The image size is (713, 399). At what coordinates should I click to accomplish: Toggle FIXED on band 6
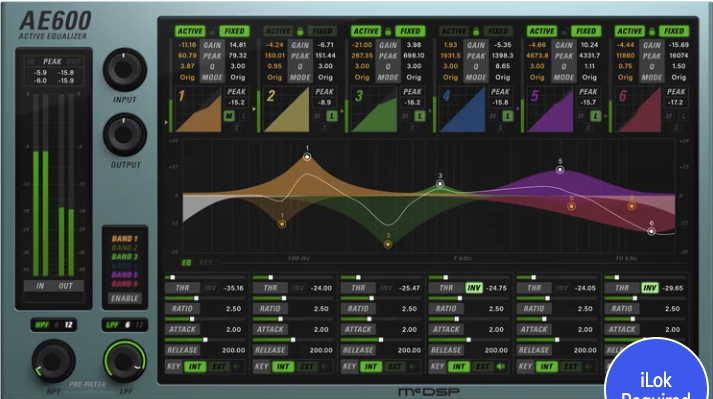674,31
